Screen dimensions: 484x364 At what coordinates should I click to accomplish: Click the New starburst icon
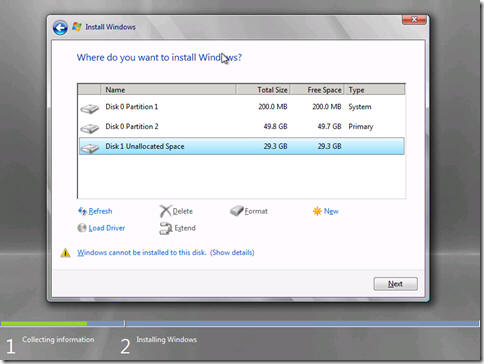(x=317, y=211)
